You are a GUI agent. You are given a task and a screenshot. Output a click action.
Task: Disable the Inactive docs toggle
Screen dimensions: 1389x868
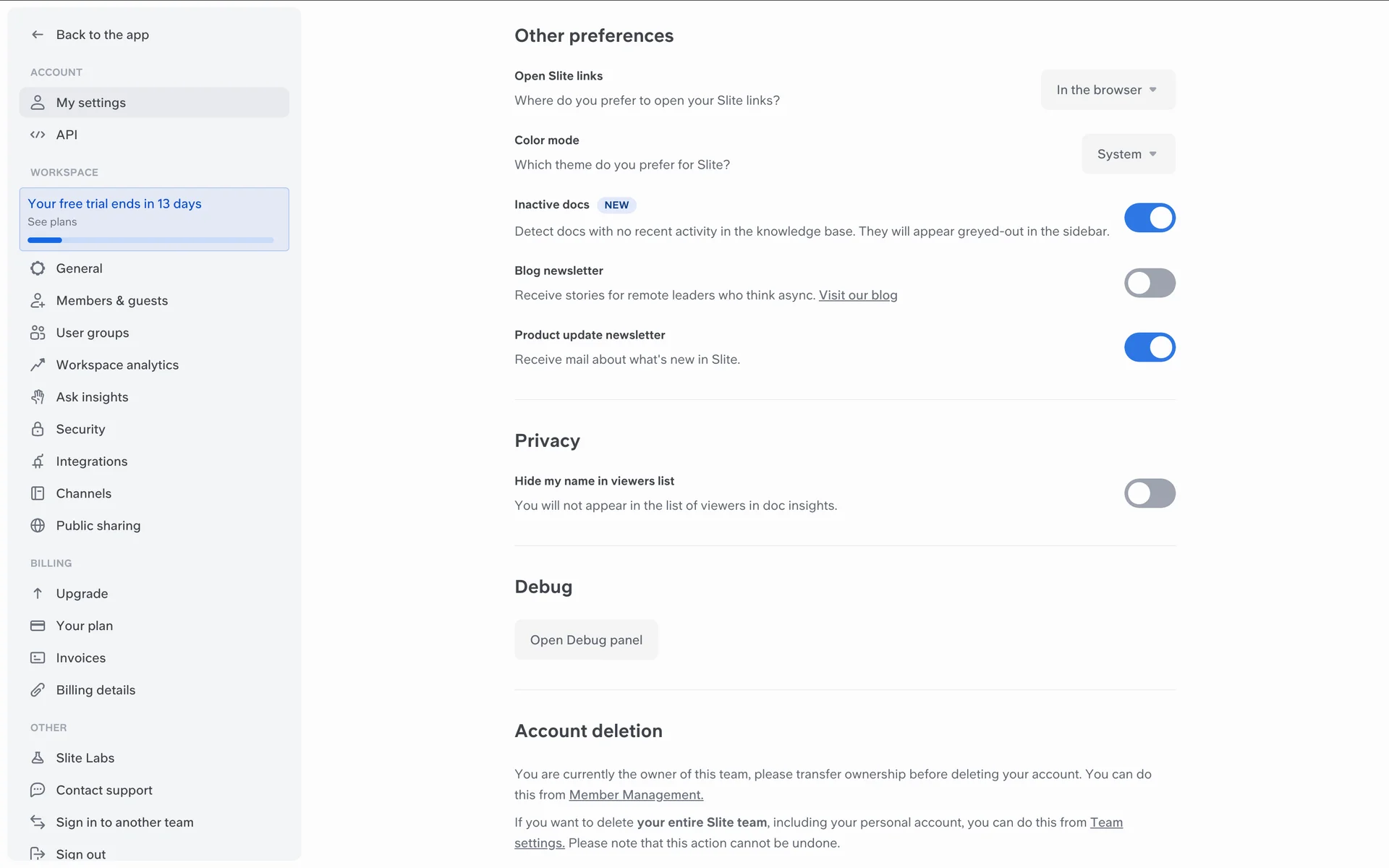pos(1149,218)
